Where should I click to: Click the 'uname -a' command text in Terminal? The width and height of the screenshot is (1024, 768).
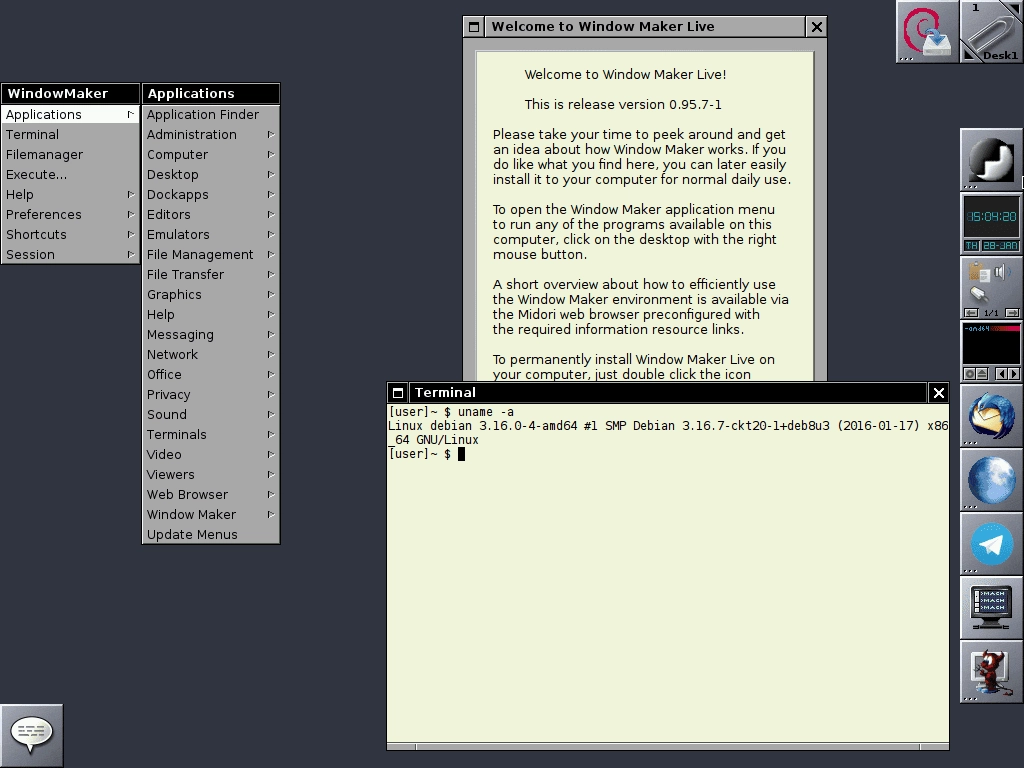coord(486,412)
